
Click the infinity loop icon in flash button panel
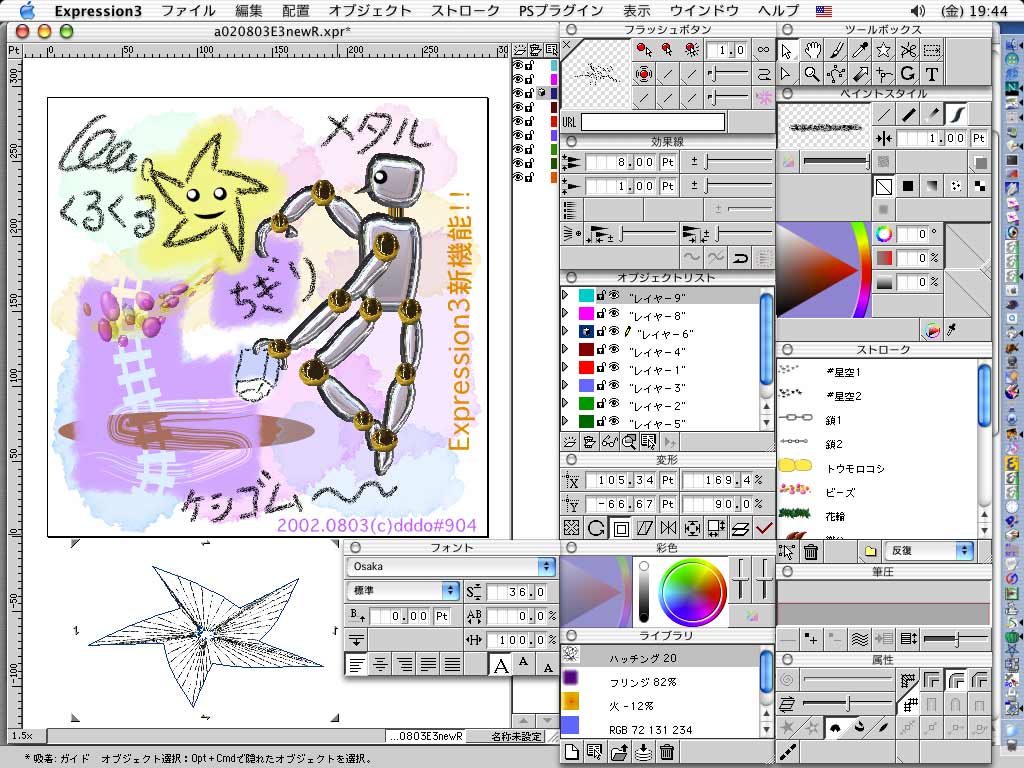[x=763, y=50]
